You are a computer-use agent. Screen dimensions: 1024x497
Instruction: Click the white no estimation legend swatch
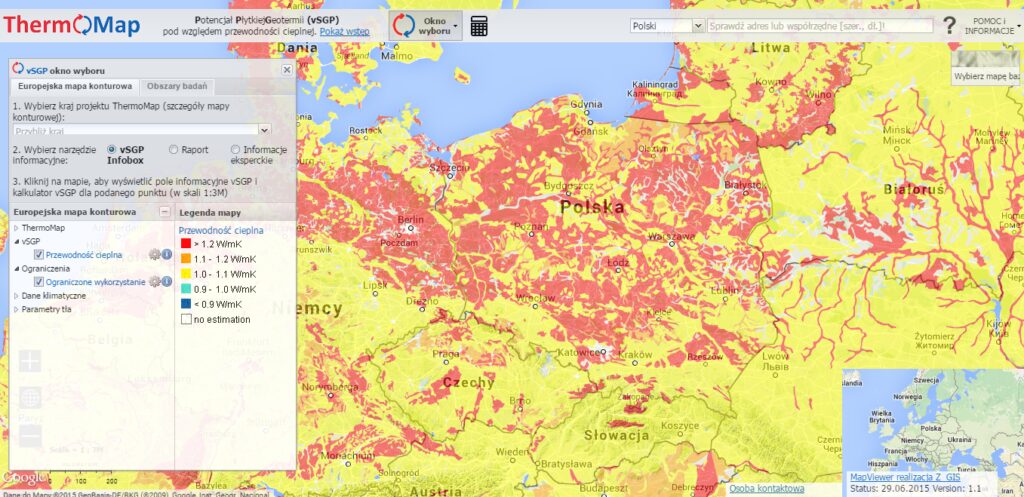186,319
